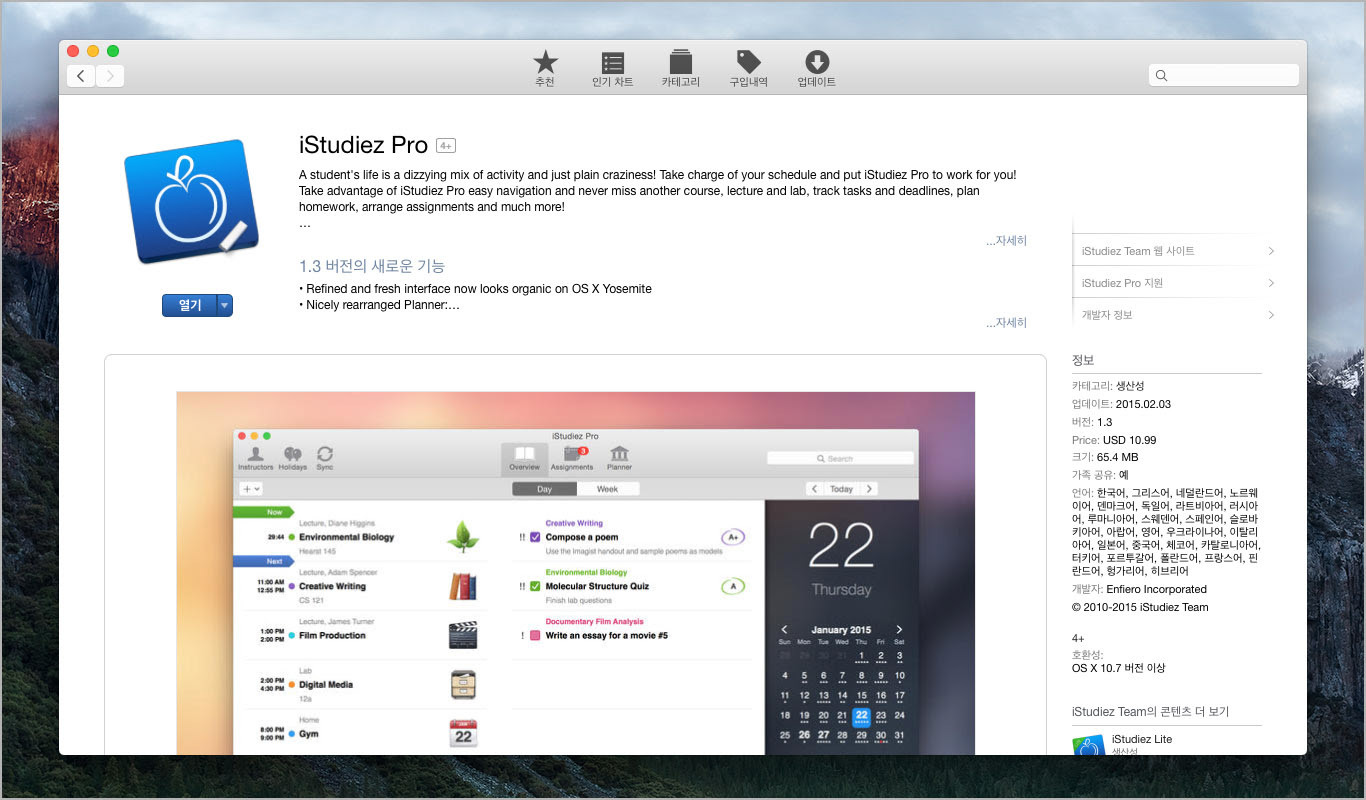
Task: Click the 열기 button
Action: pyautogui.click(x=190, y=306)
